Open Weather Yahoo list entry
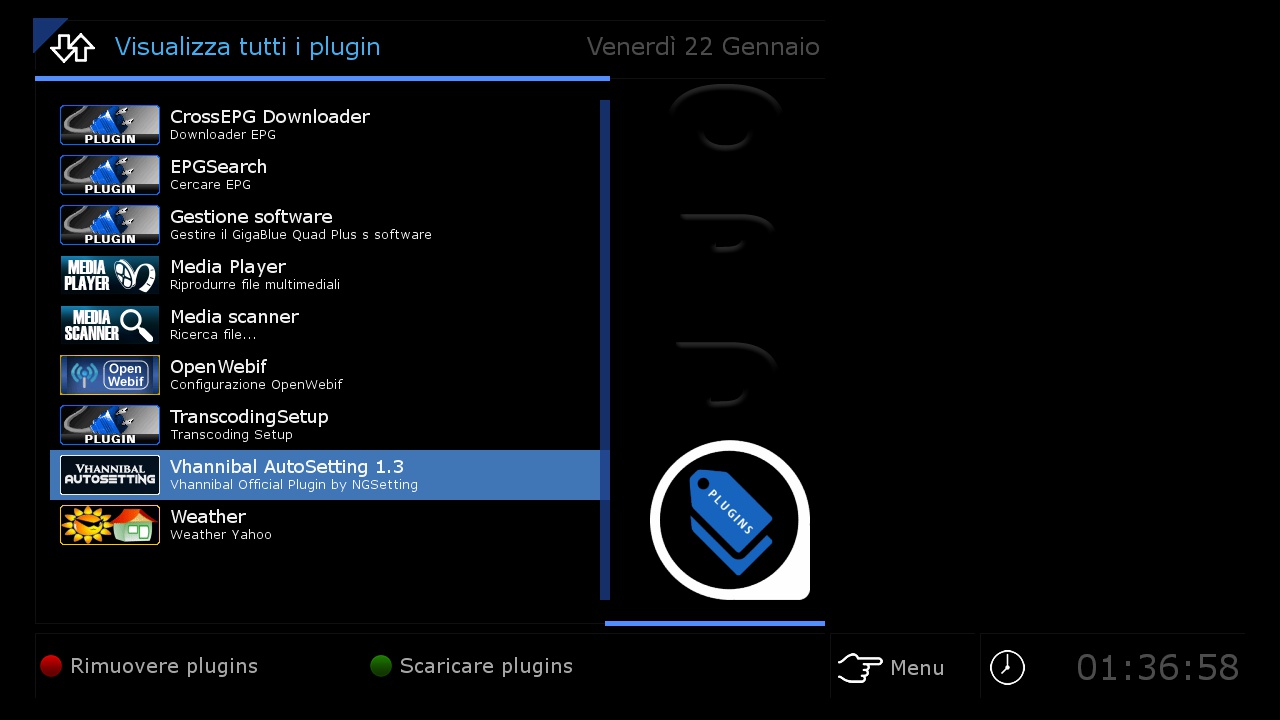The height and width of the screenshot is (720, 1280). (325, 525)
